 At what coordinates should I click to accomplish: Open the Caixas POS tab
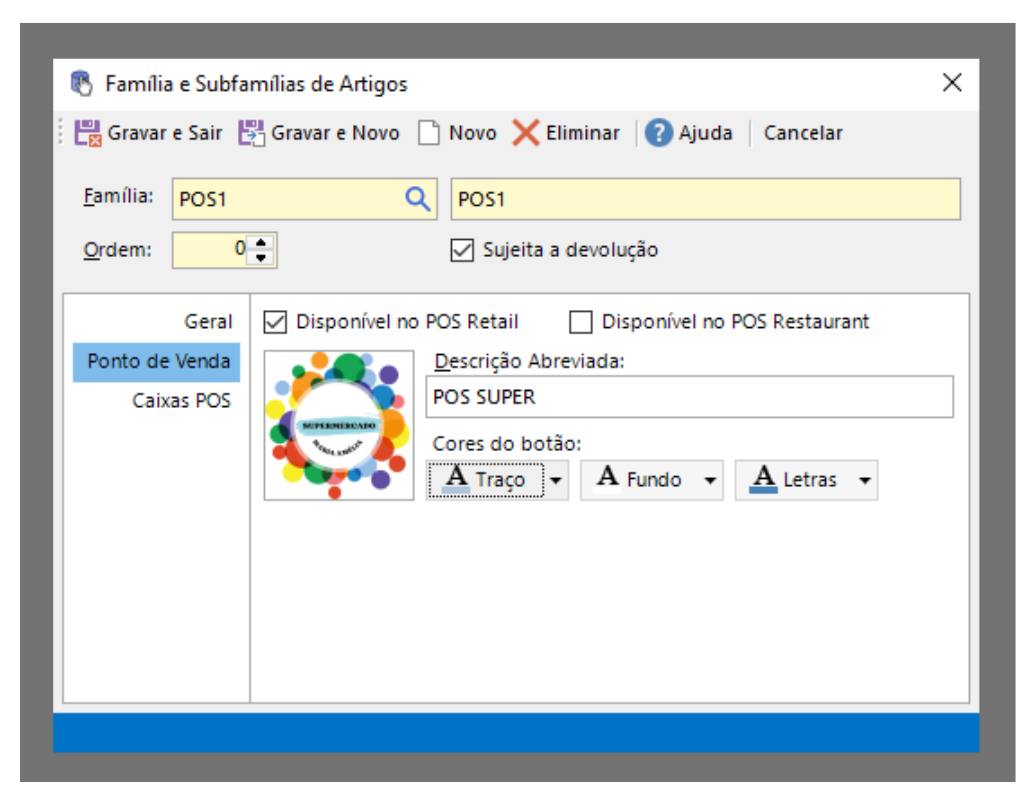pyautogui.click(x=181, y=401)
